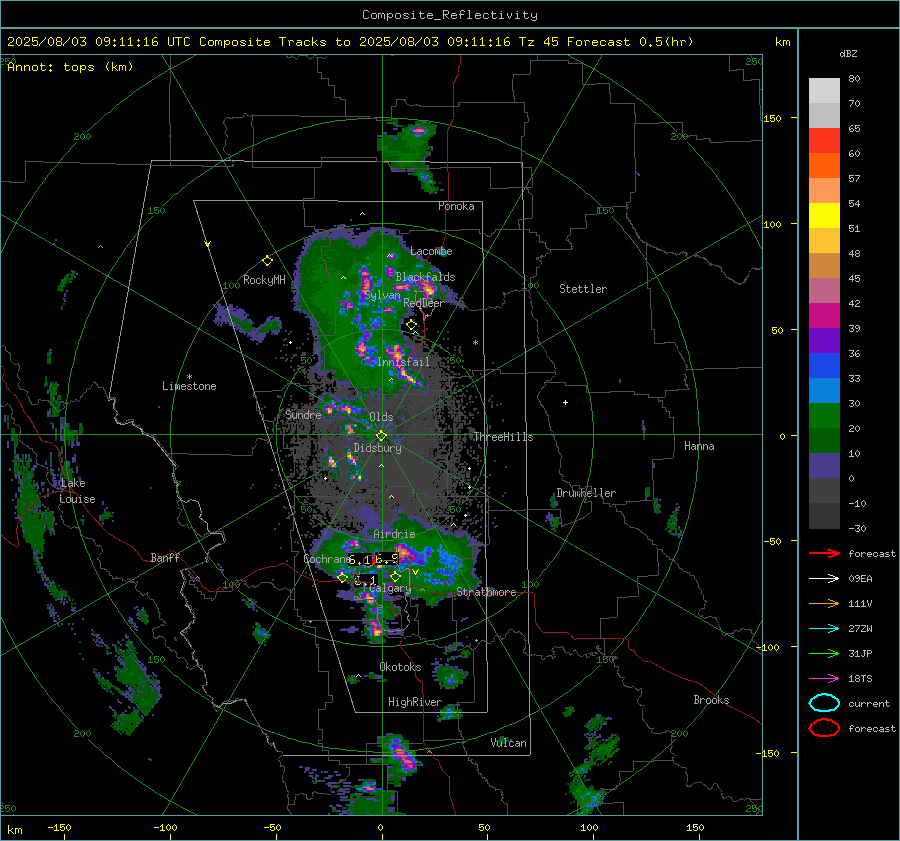
Task: Click the white plus marker east of ThreeHills
Action: click(565, 402)
